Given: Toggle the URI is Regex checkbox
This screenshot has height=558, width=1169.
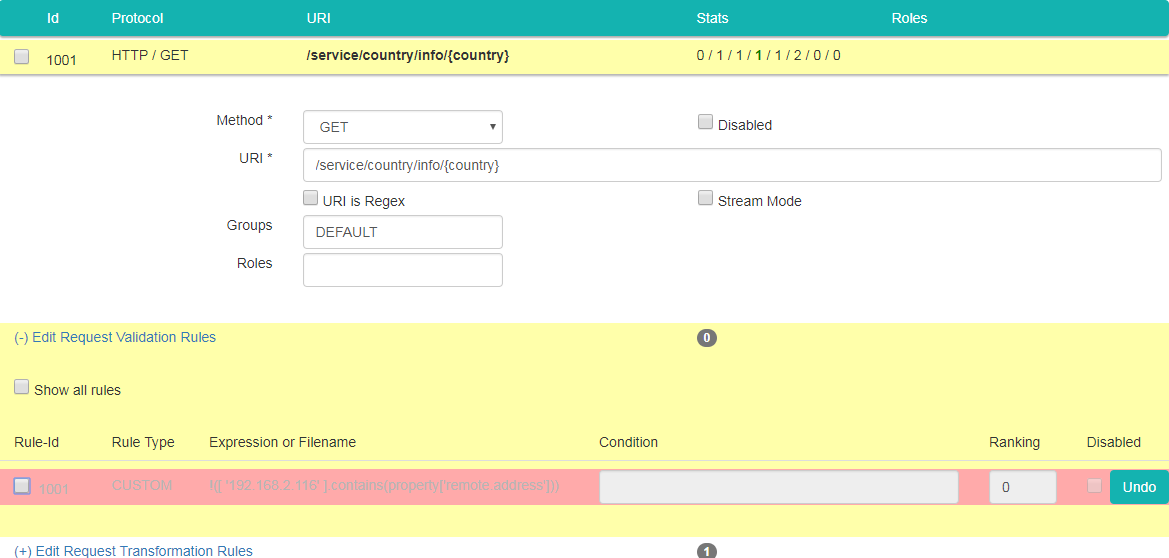Looking at the screenshot, I should (311, 199).
